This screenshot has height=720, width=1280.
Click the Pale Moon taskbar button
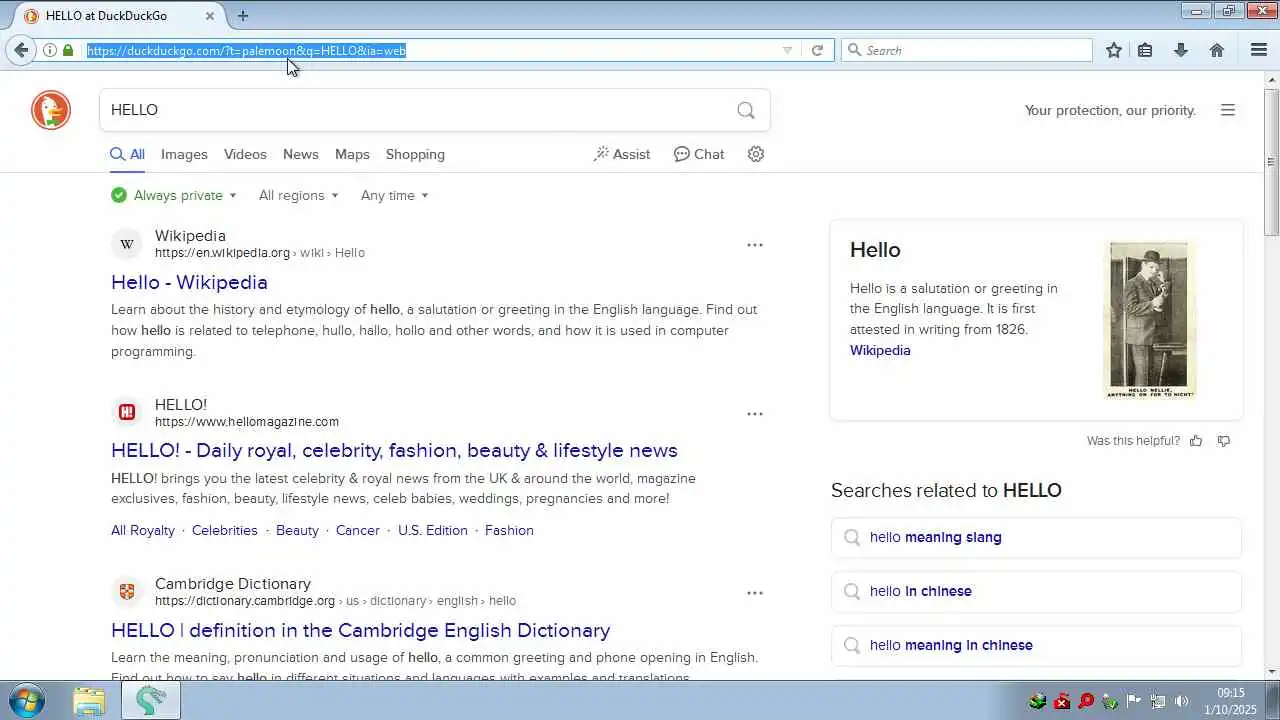[151, 701]
